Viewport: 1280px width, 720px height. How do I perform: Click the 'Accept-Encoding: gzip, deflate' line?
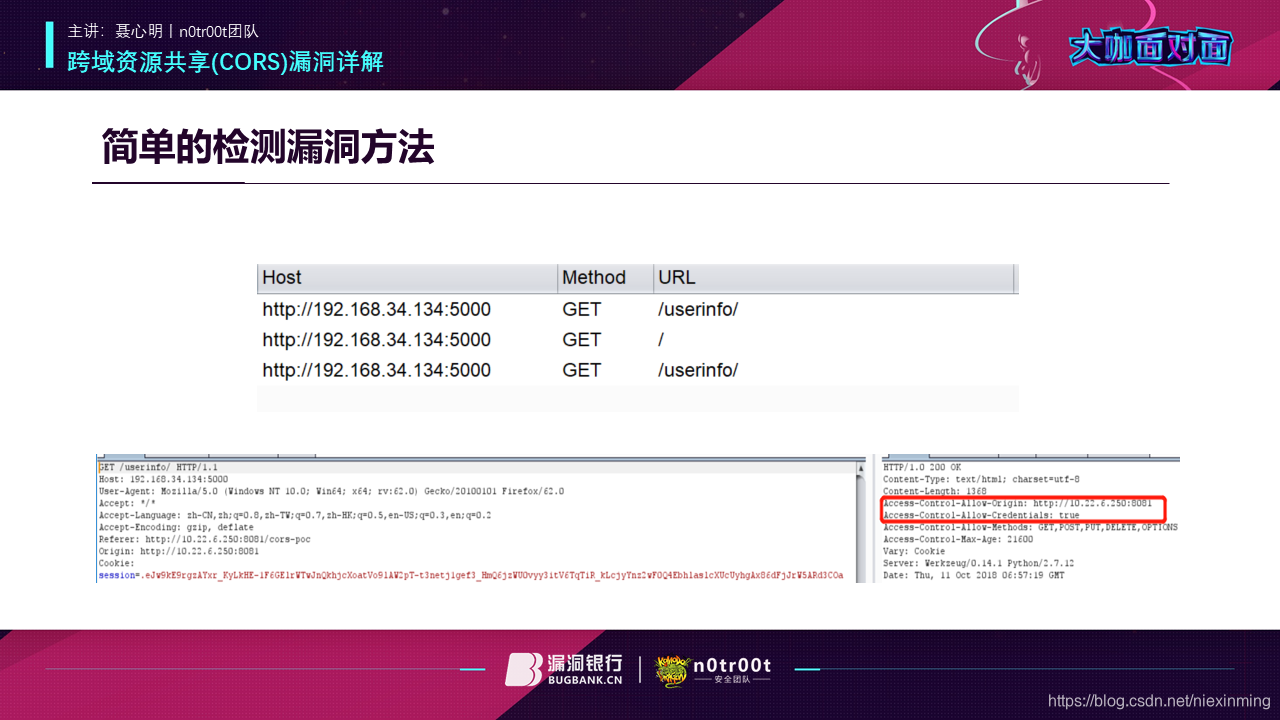[176, 528]
